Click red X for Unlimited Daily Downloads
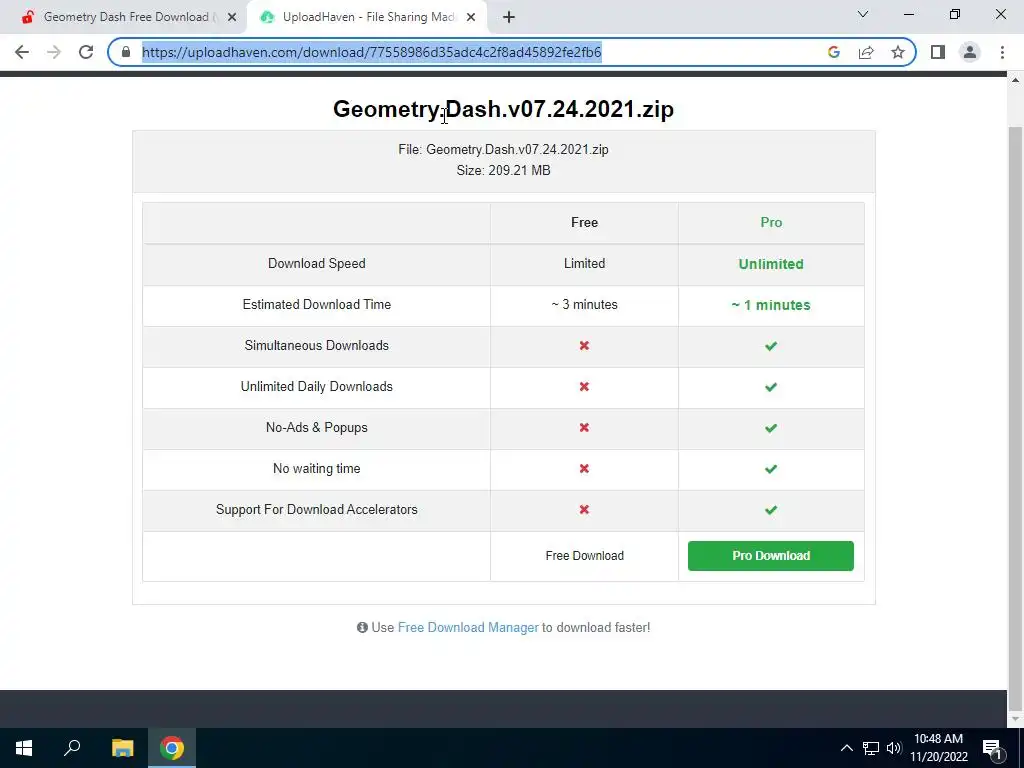The image size is (1024, 768). tap(584, 387)
